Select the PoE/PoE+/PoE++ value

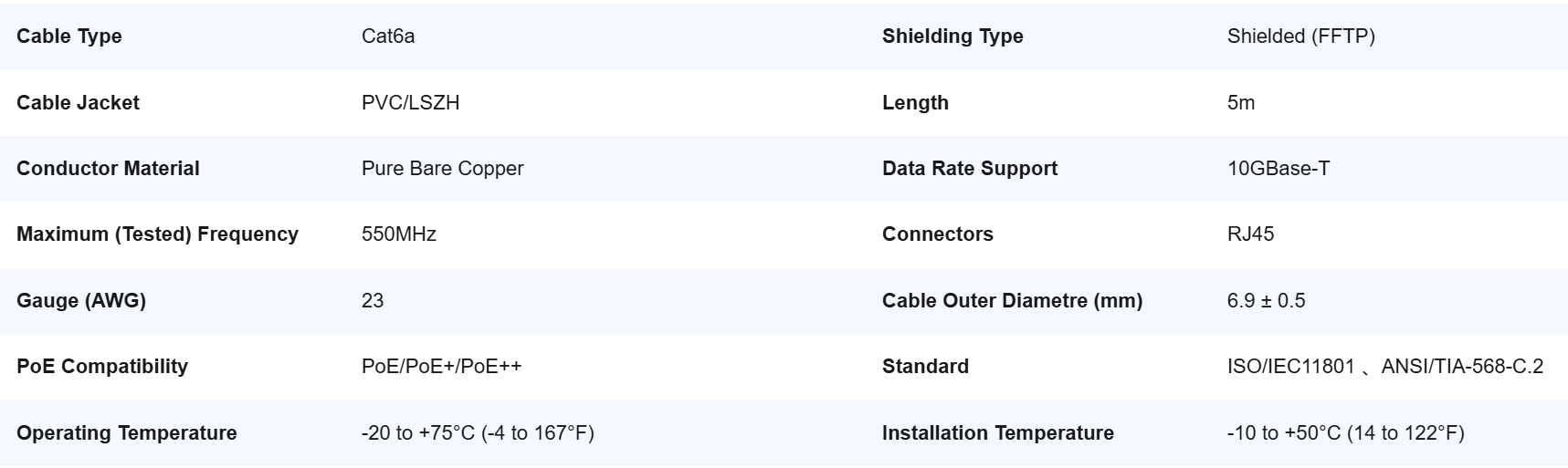(442, 366)
